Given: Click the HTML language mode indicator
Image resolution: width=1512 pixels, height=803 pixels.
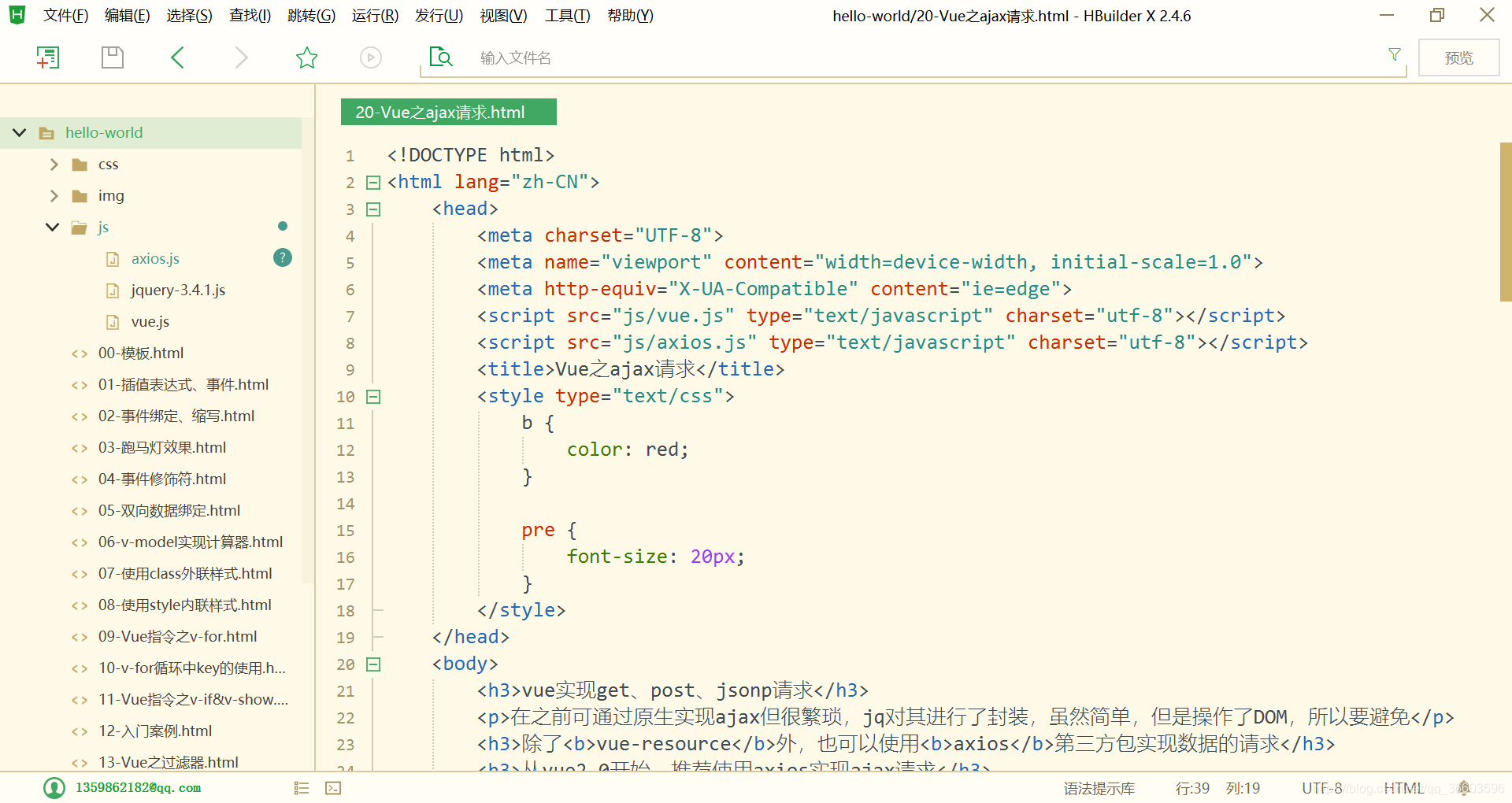Looking at the screenshot, I should [x=1404, y=788].
